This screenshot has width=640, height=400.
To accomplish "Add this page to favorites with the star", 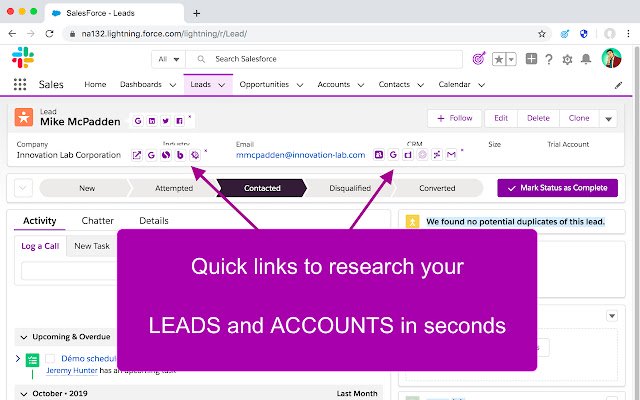I will coord(499,59).
